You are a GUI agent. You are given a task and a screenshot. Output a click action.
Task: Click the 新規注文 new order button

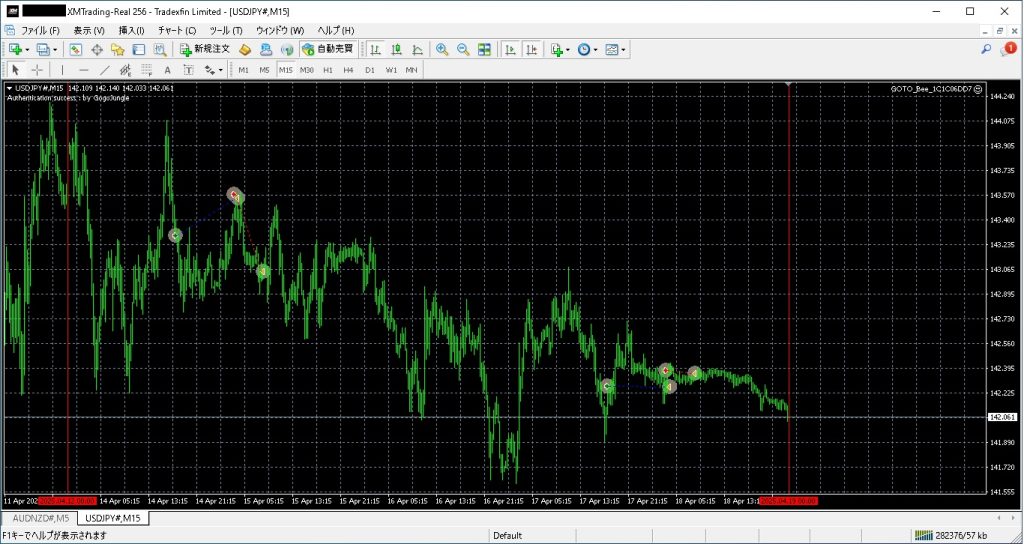[205, 49]
